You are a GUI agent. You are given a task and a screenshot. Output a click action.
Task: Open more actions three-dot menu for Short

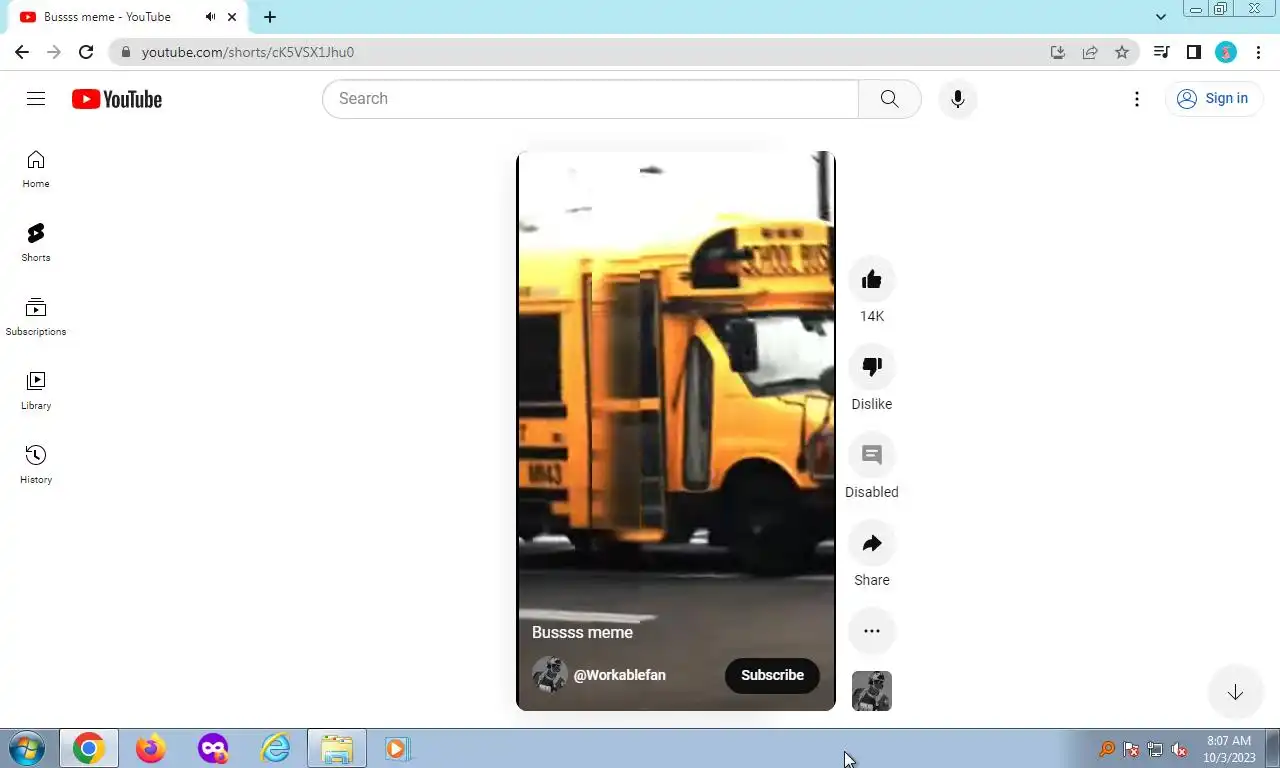click(872, 631)
